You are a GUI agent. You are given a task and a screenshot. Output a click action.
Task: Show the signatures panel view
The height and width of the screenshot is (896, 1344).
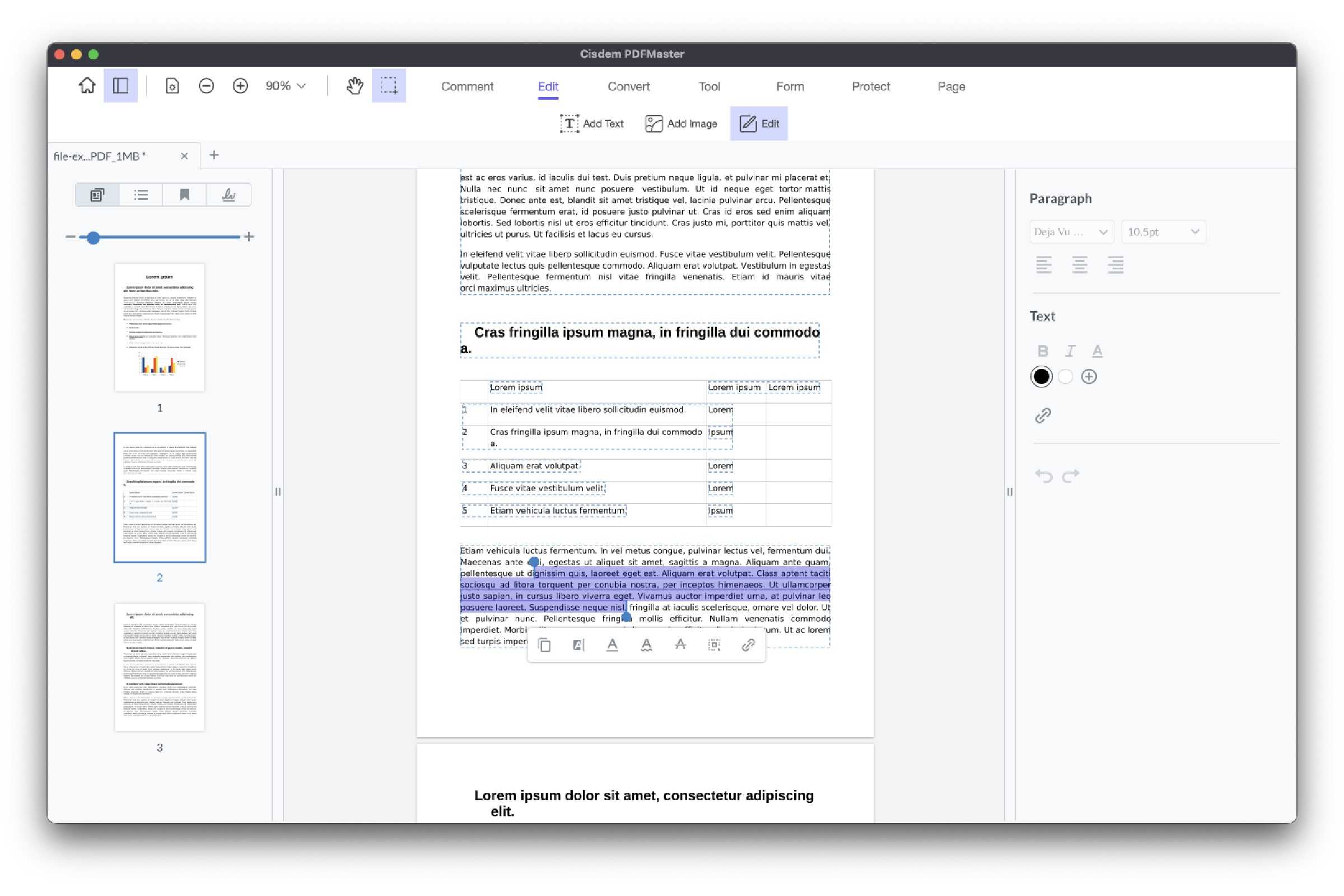tap(228, 195)
